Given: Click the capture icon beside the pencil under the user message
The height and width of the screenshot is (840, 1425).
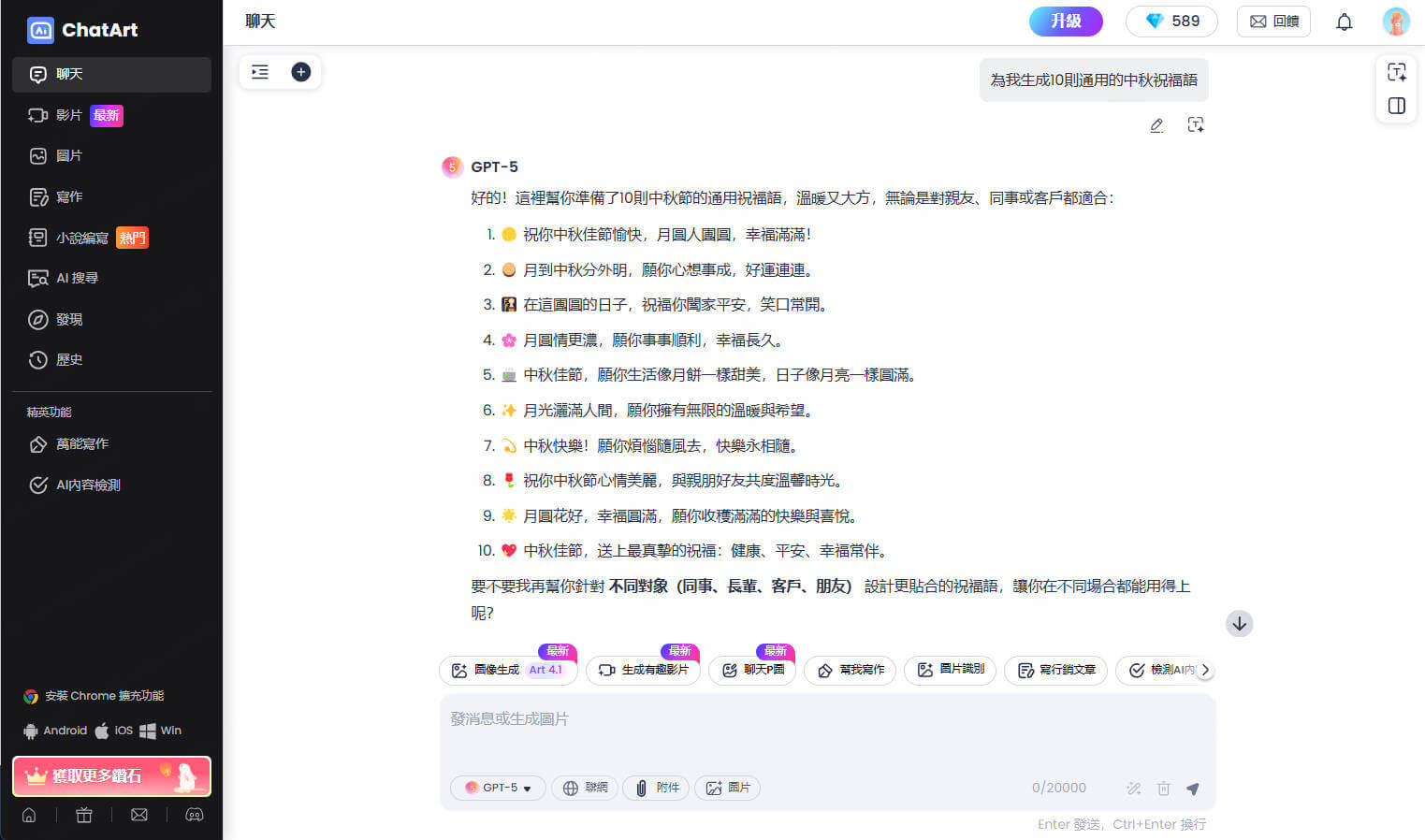Looking at the screenshot, I should click(x=1195, y=125).
